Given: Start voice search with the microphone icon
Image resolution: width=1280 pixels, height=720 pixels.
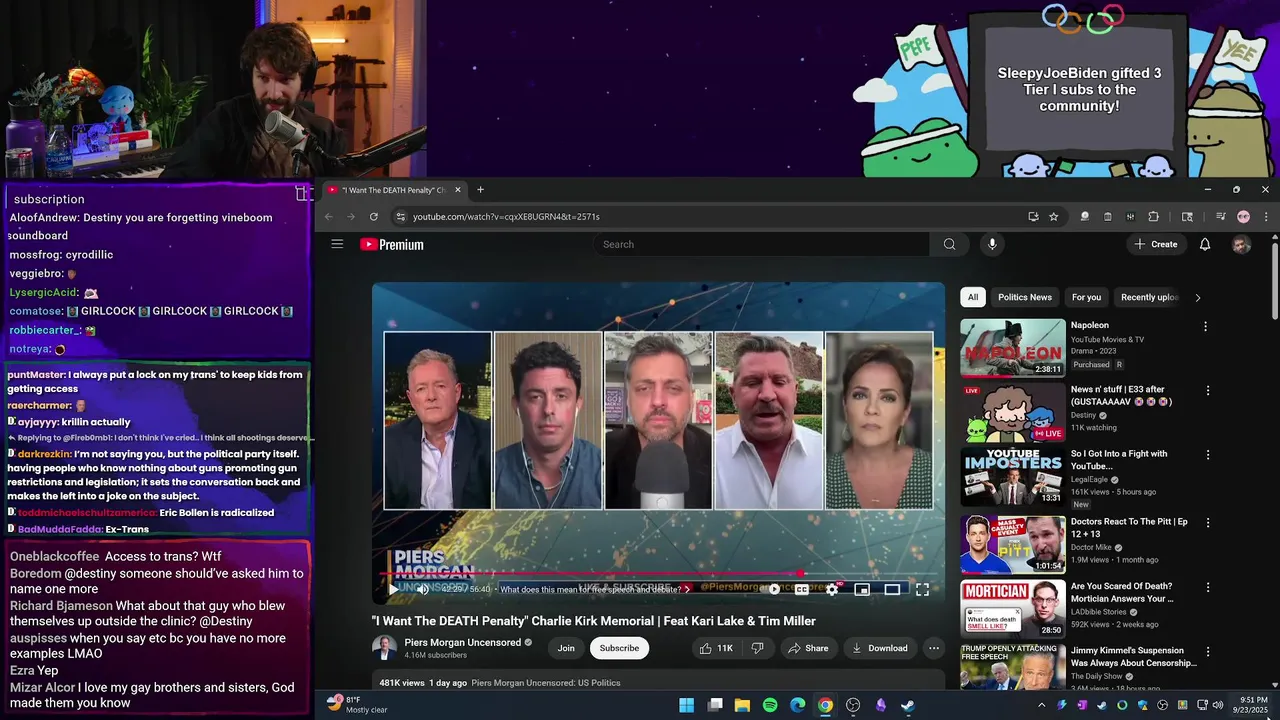Looking at the screenshot, I should pyautogui.click(x=992, y=244).
